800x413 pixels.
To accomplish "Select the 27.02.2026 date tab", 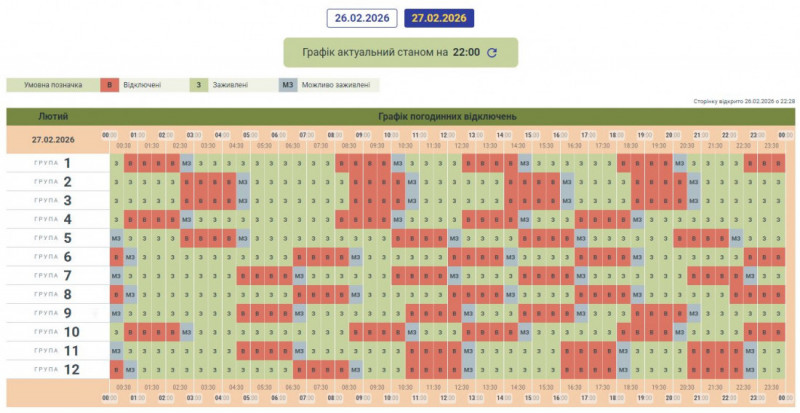I will [439, 18].
